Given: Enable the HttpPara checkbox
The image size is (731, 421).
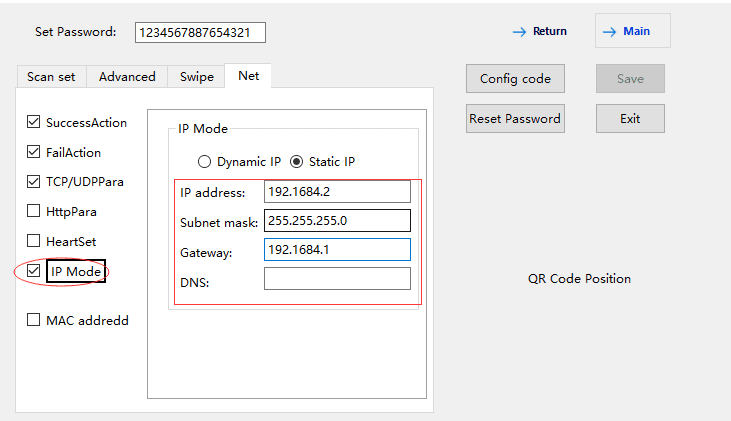Looking at the screenshot, I should click(x=34, y=212).
